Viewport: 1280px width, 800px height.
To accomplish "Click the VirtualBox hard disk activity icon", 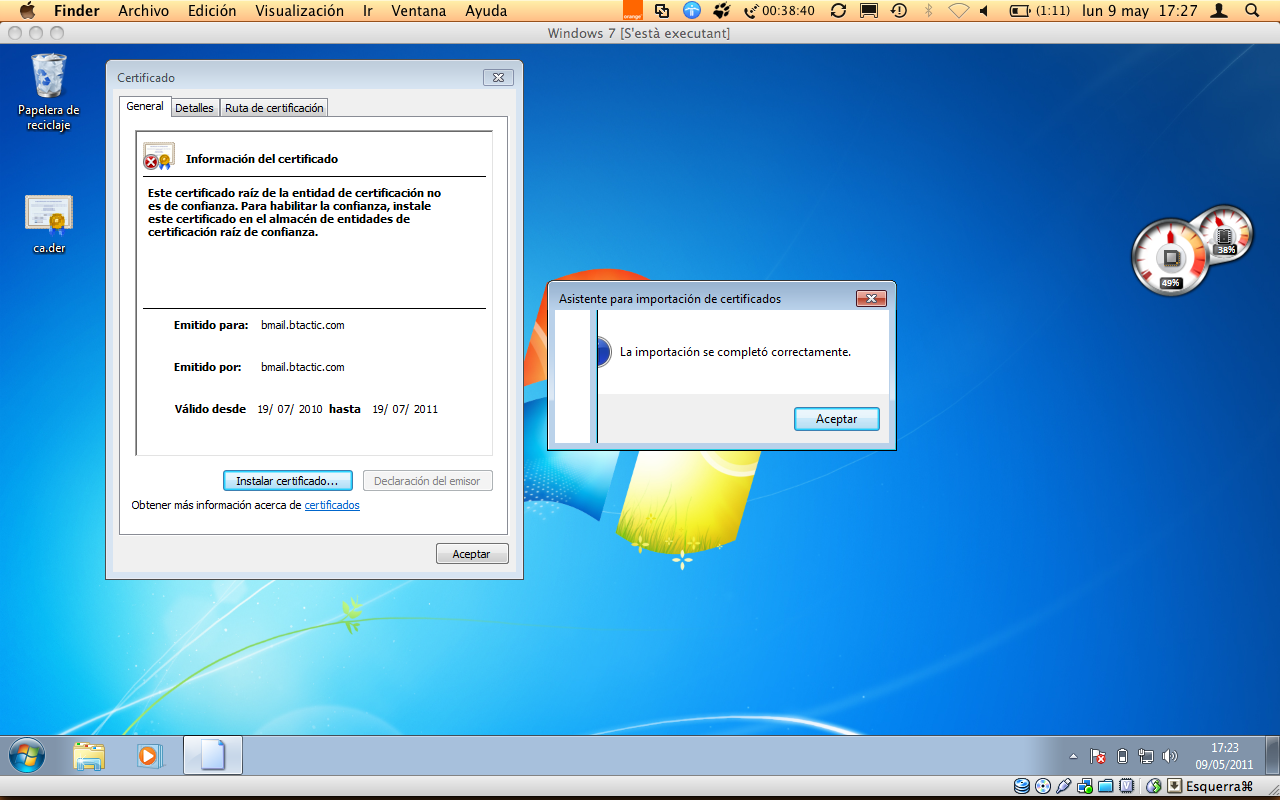I will 1022,786.
